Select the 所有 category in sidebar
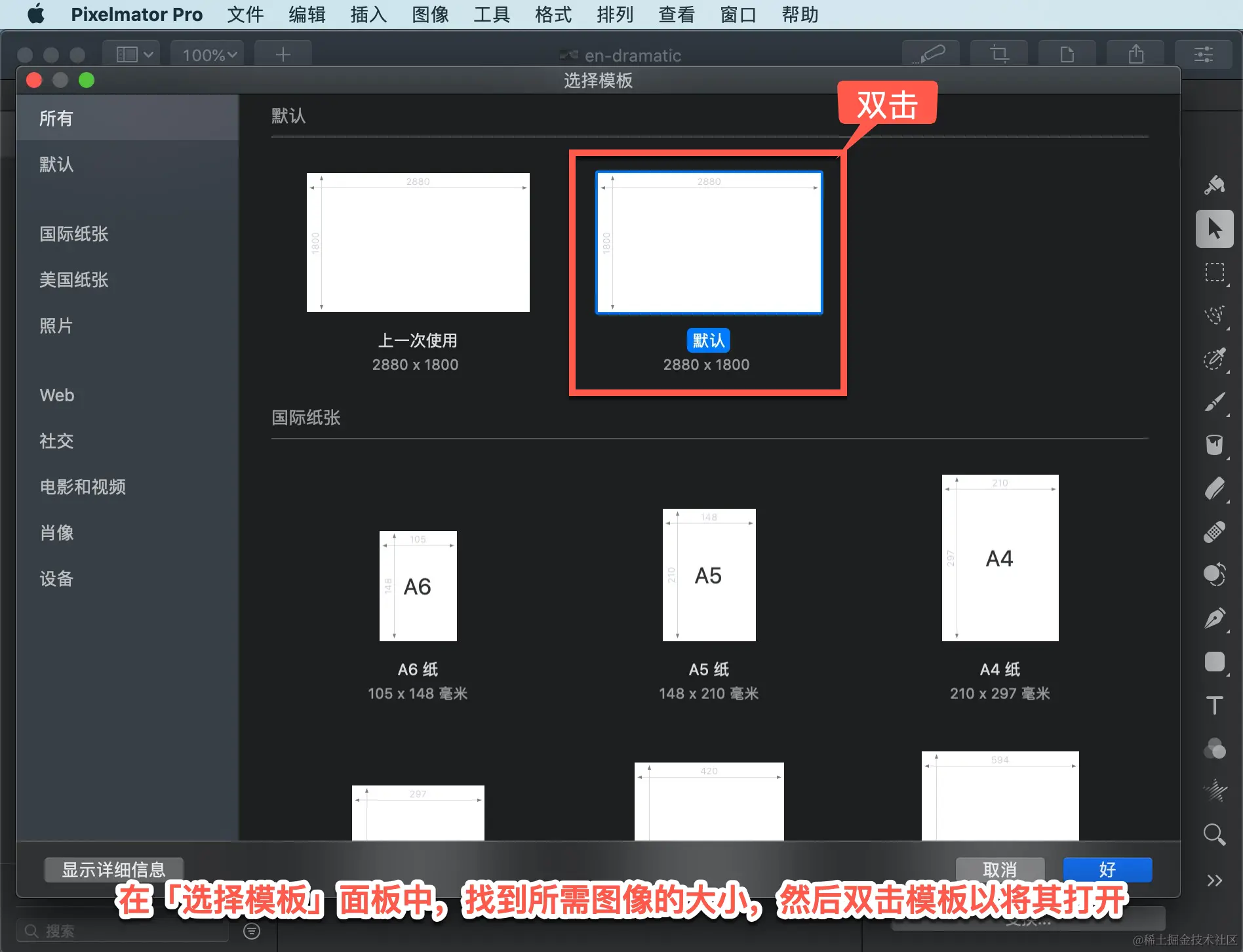Screen dimensions: 1243x952 (x=127, y=118)
